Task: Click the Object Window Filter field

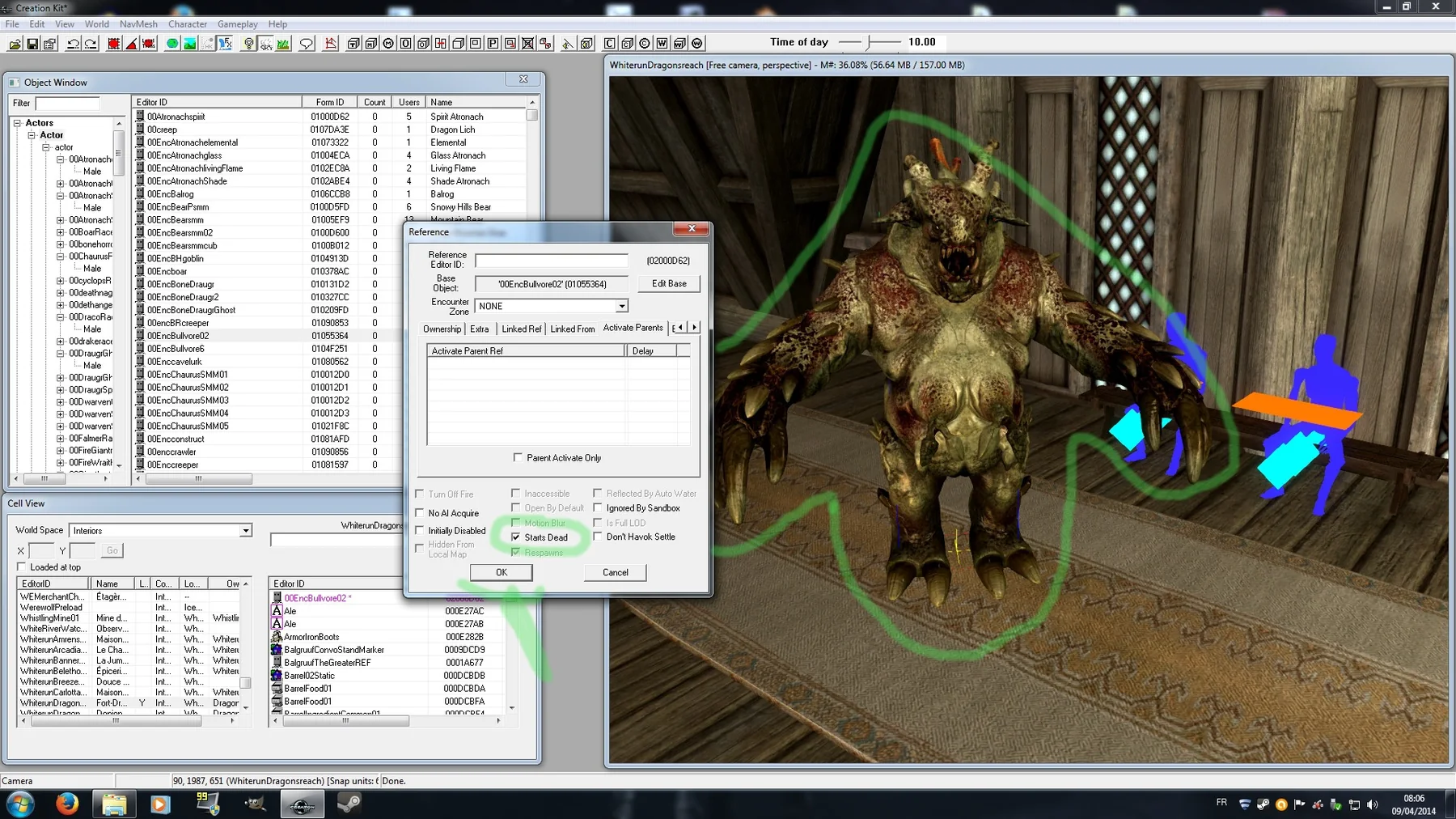Action: pyautogui.click(x=67, y=103)
